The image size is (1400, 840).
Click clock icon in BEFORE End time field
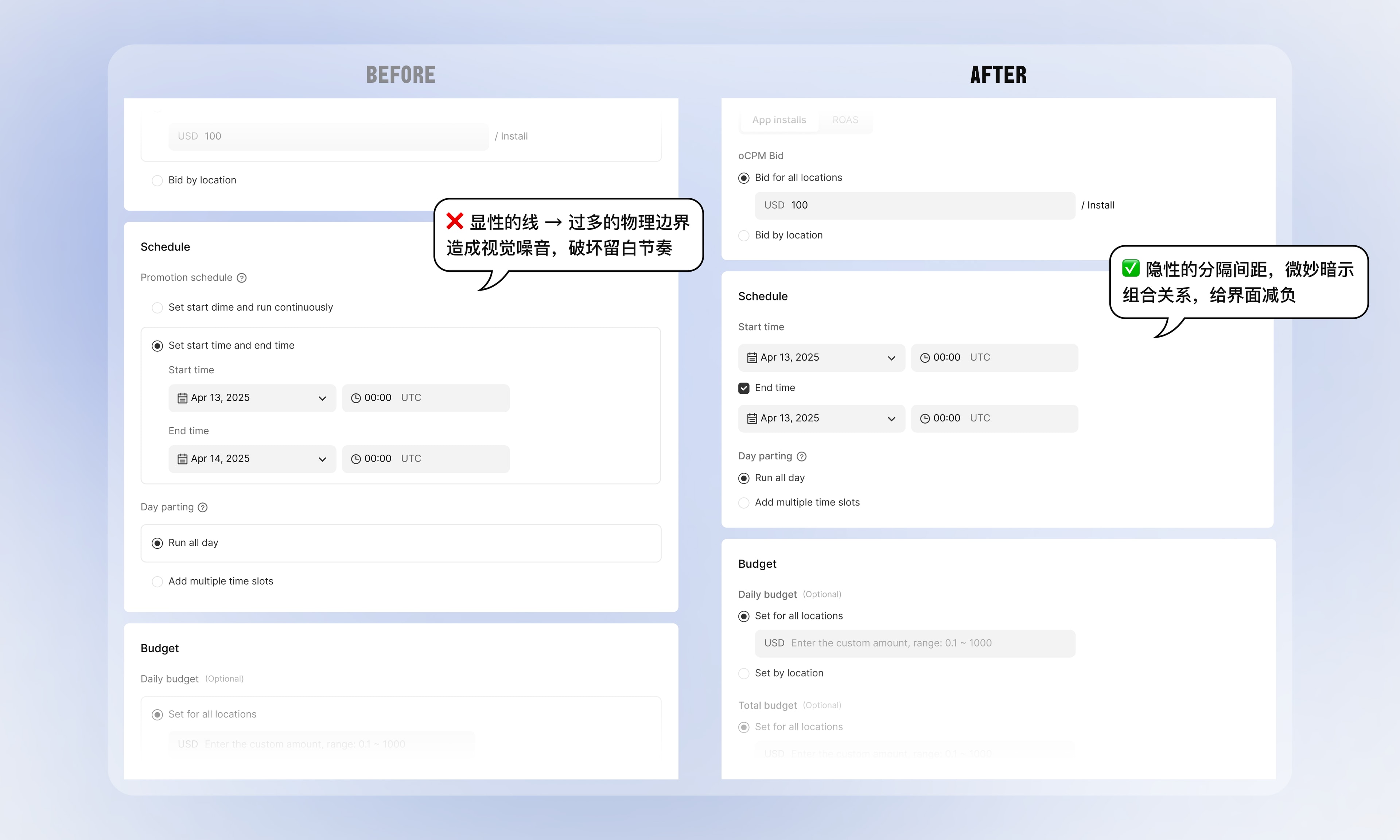356,459
